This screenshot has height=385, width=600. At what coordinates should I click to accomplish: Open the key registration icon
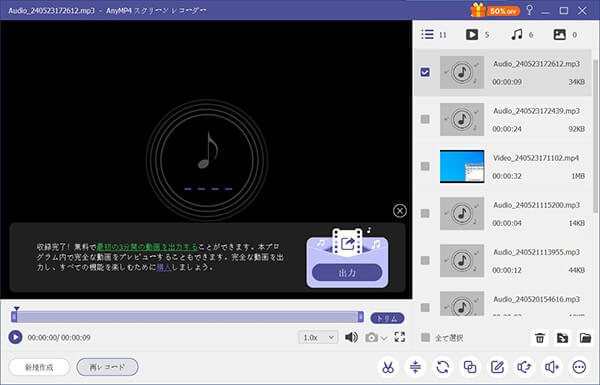tap(529, 10)
